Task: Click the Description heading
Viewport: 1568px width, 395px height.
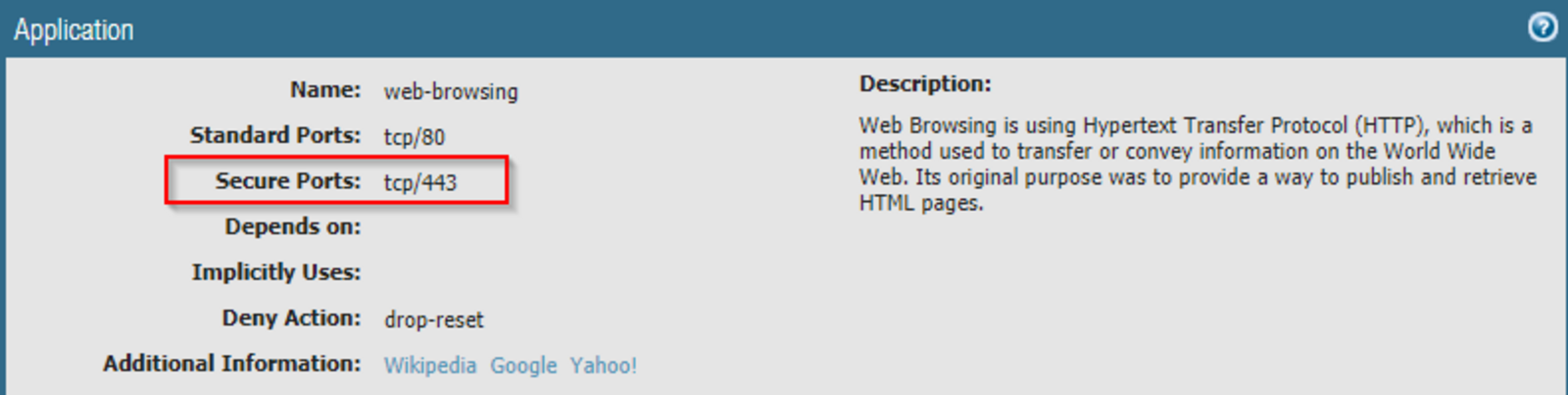Action: [925, 84]
